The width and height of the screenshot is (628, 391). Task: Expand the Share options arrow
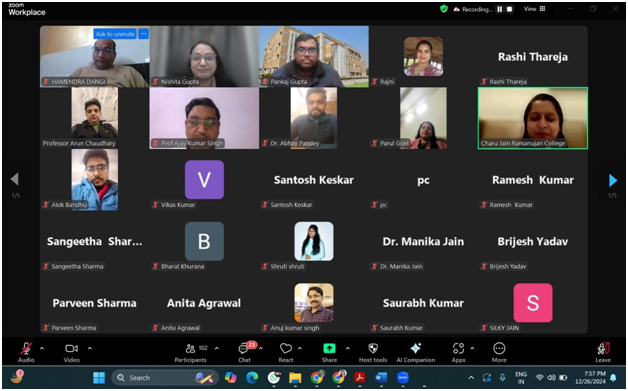(x=348, y=349)
